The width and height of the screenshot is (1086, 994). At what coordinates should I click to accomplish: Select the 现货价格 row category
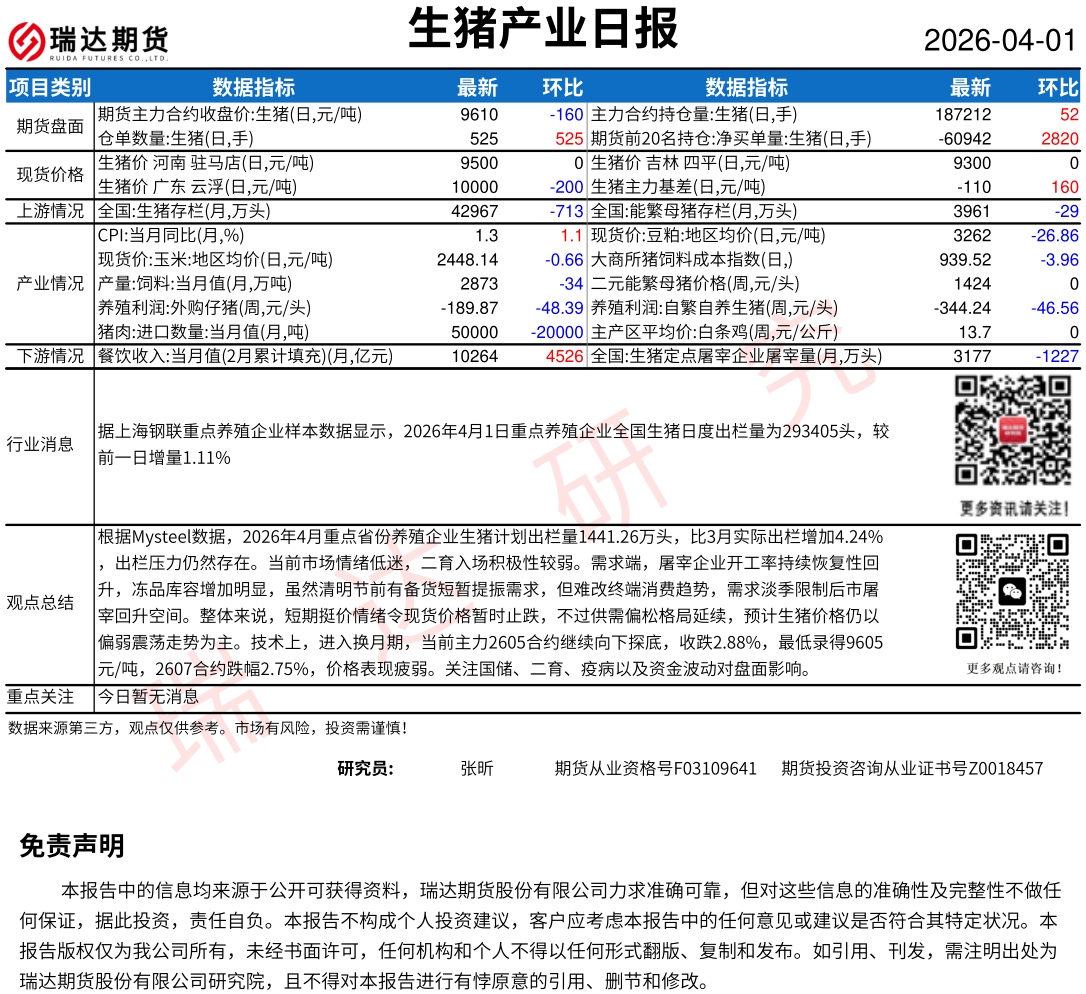(50, 175)
